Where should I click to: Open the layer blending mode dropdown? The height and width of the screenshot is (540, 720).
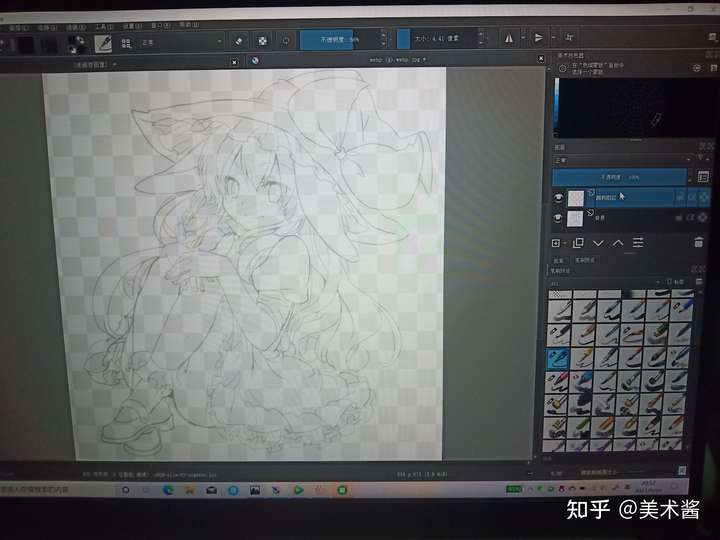click(622, 160)
